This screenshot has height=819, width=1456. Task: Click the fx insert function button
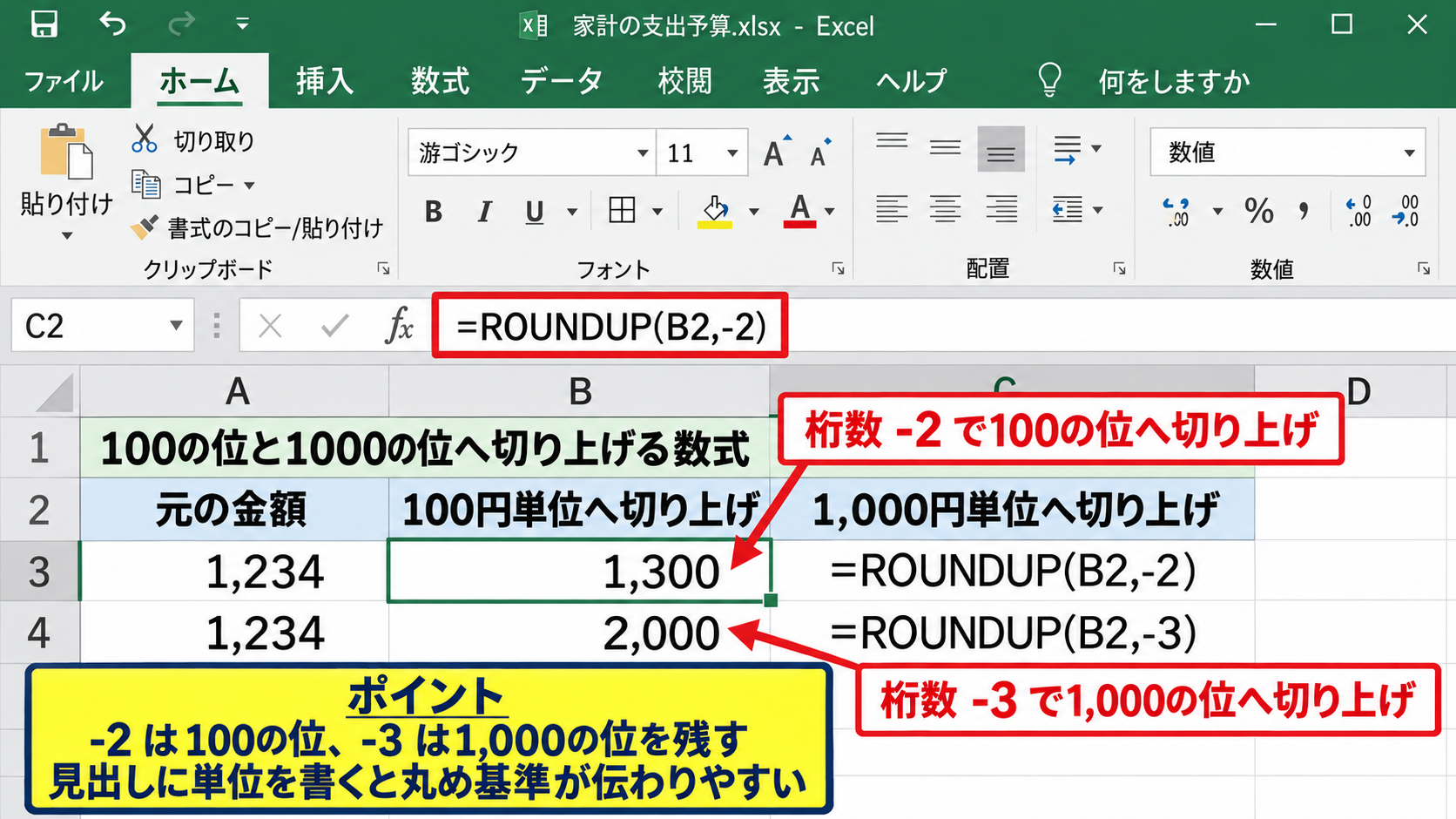coord(399,327)
